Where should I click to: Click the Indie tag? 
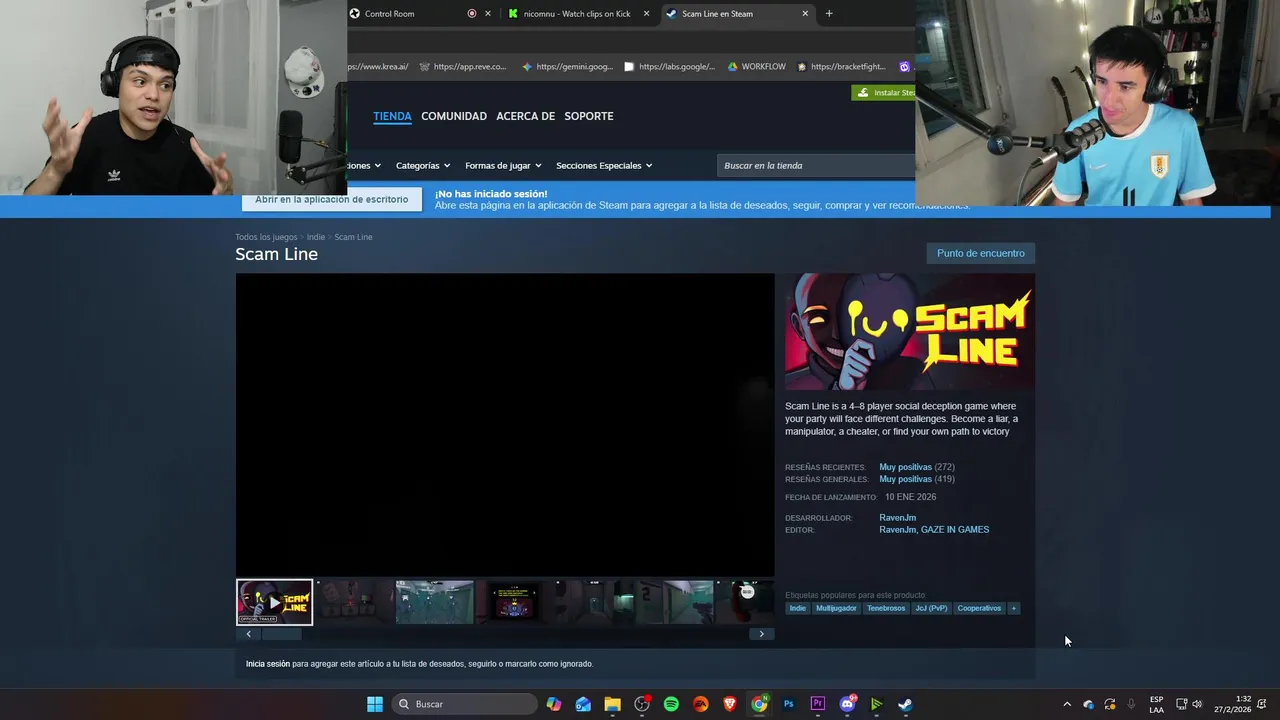797,608
